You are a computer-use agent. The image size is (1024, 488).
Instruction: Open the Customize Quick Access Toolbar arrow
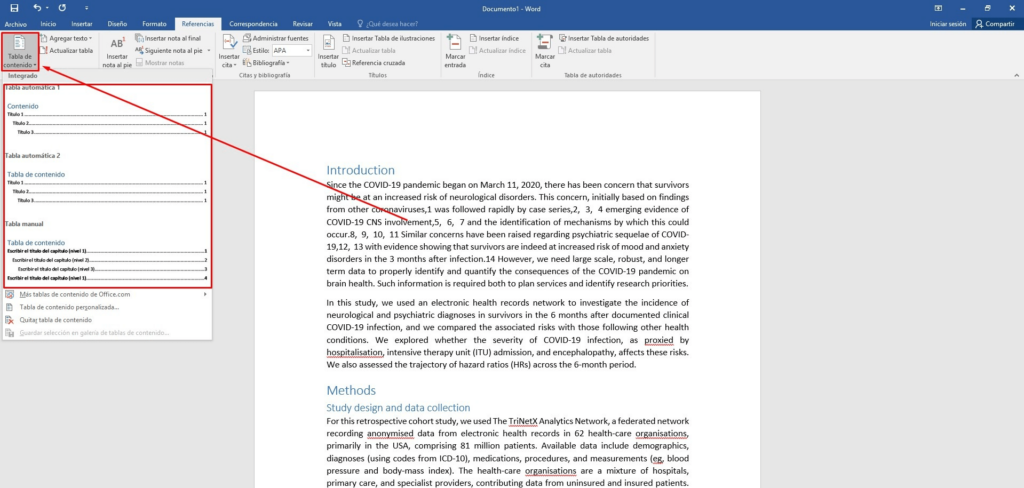point(87,8)
